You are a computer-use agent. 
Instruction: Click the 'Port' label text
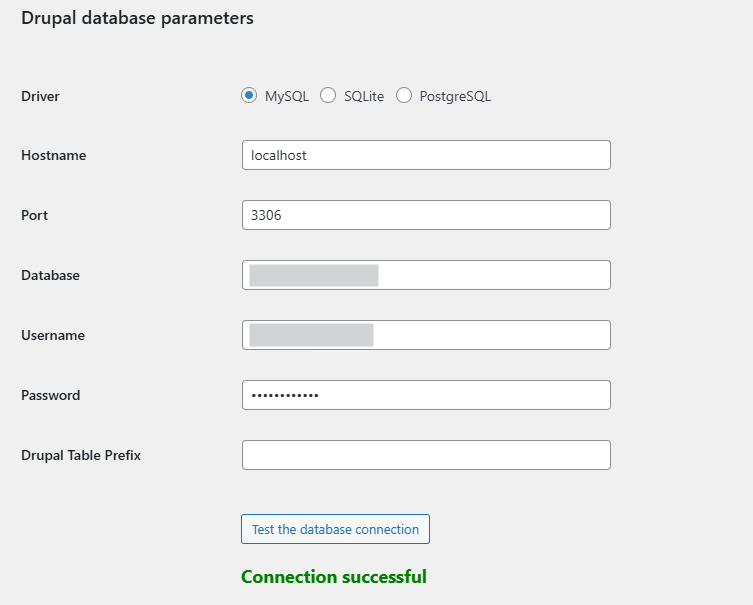[35, 215]
